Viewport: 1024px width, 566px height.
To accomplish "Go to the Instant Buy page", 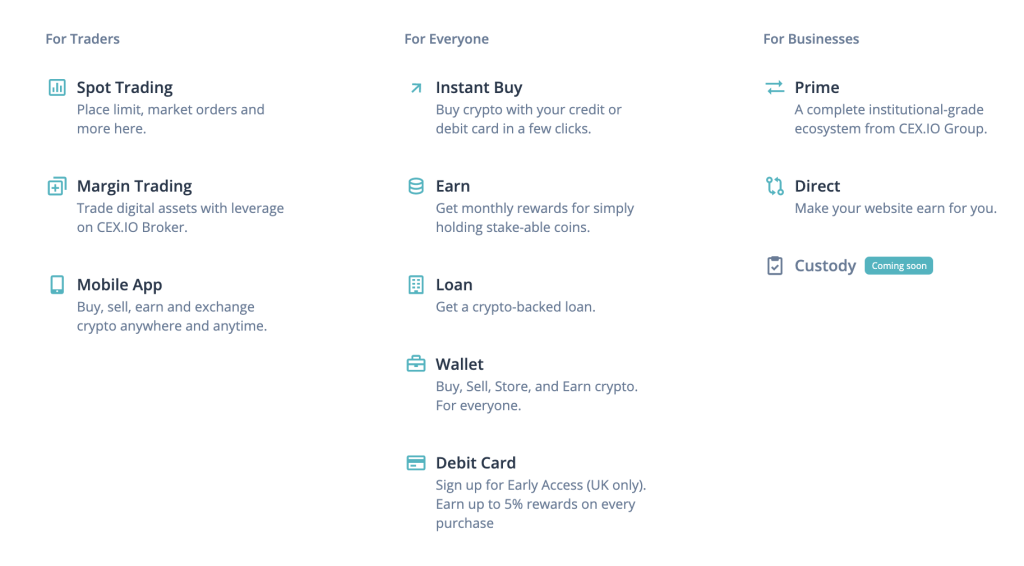I will tap(479, 87).
